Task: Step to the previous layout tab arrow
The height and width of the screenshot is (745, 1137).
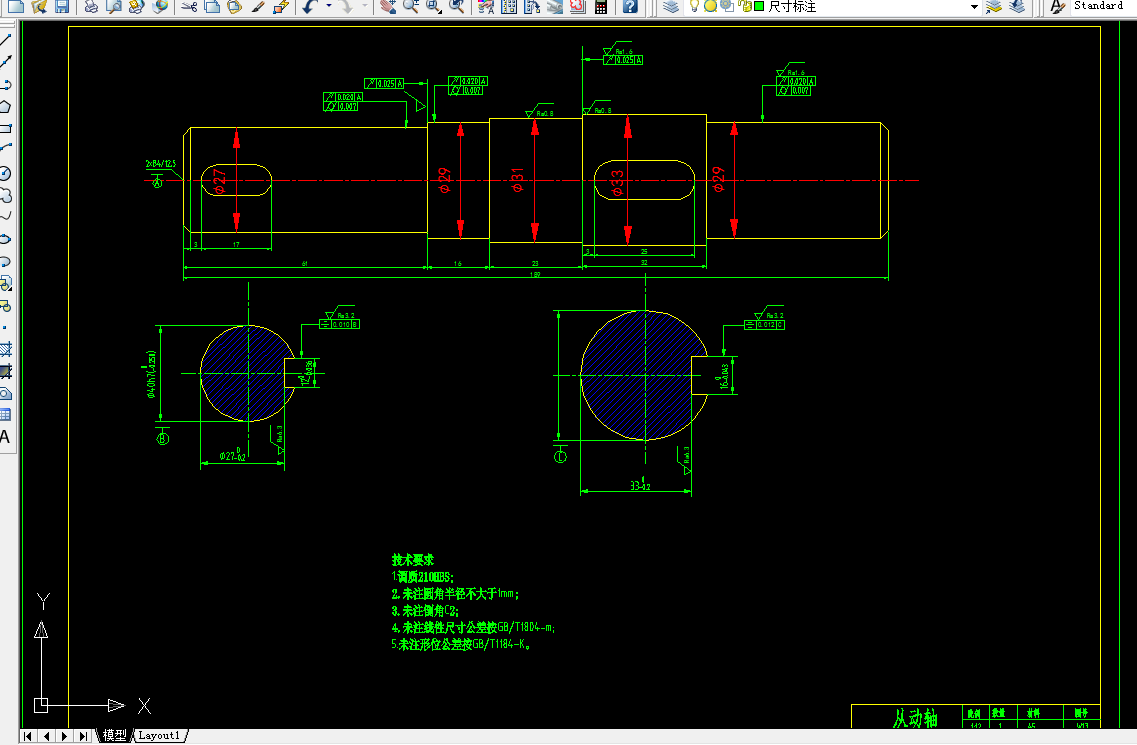Action: pyautogui.click(x=46, y=736)
